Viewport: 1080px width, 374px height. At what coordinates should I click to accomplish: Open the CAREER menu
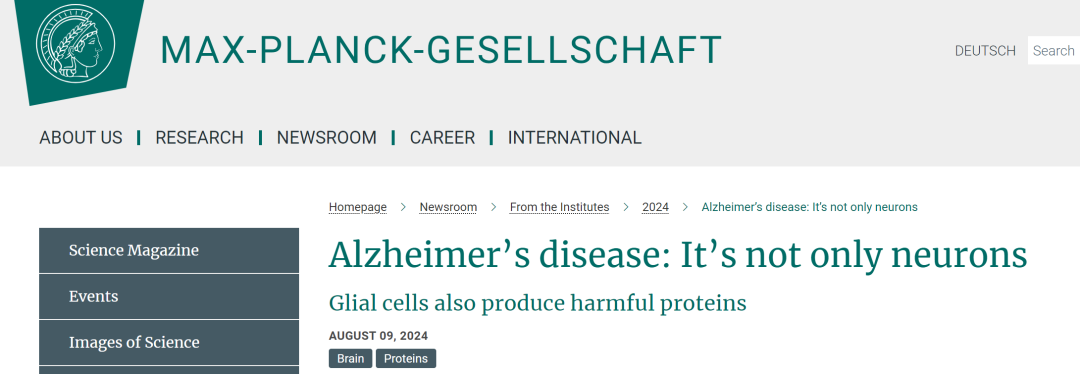click(442, 138)
